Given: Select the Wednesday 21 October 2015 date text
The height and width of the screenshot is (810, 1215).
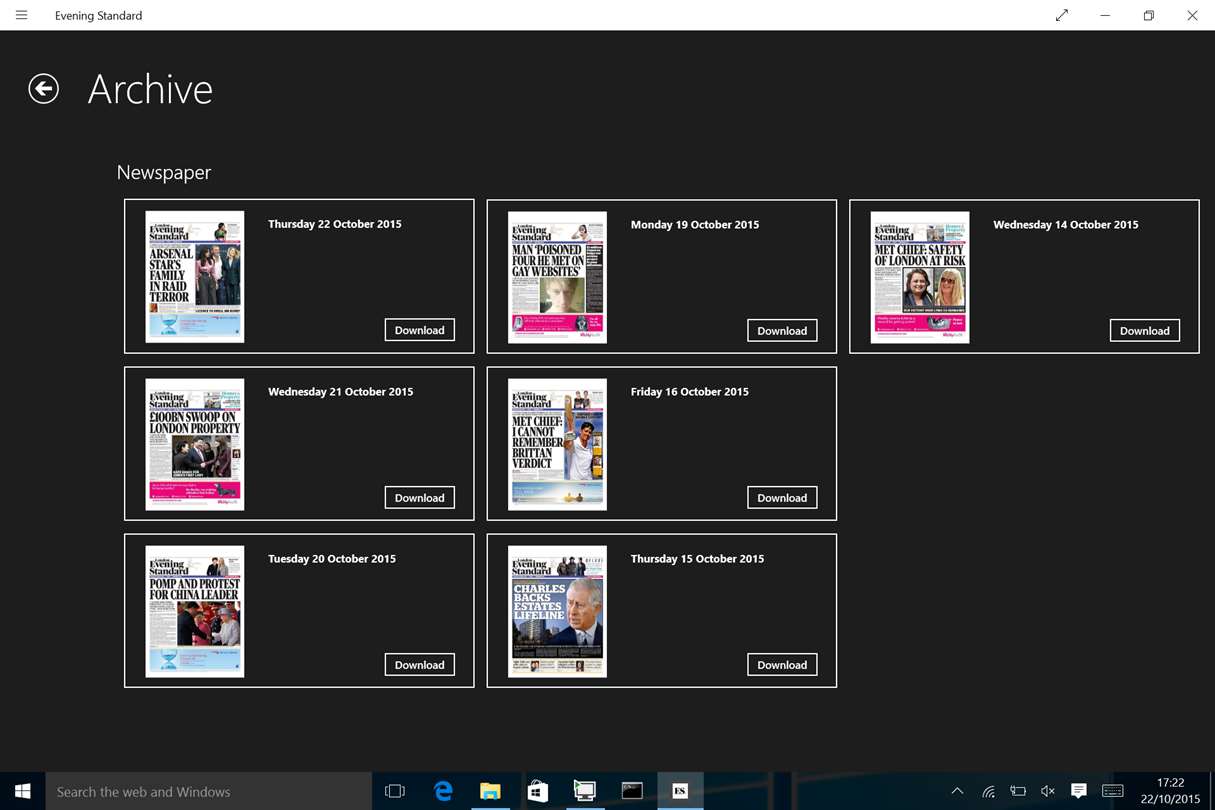Looking at the screenshot, I should pos(340,391).
